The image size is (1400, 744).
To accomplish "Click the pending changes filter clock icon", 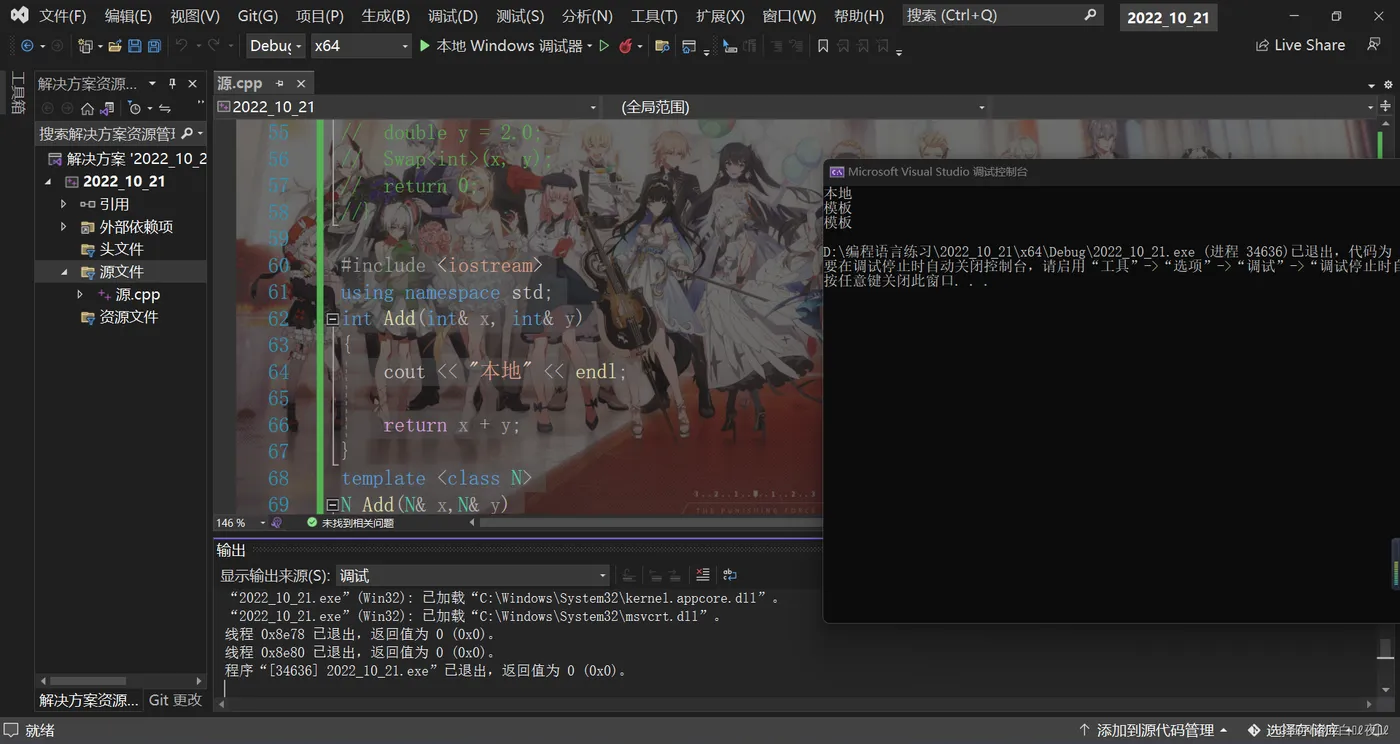I will coord(135,108).
